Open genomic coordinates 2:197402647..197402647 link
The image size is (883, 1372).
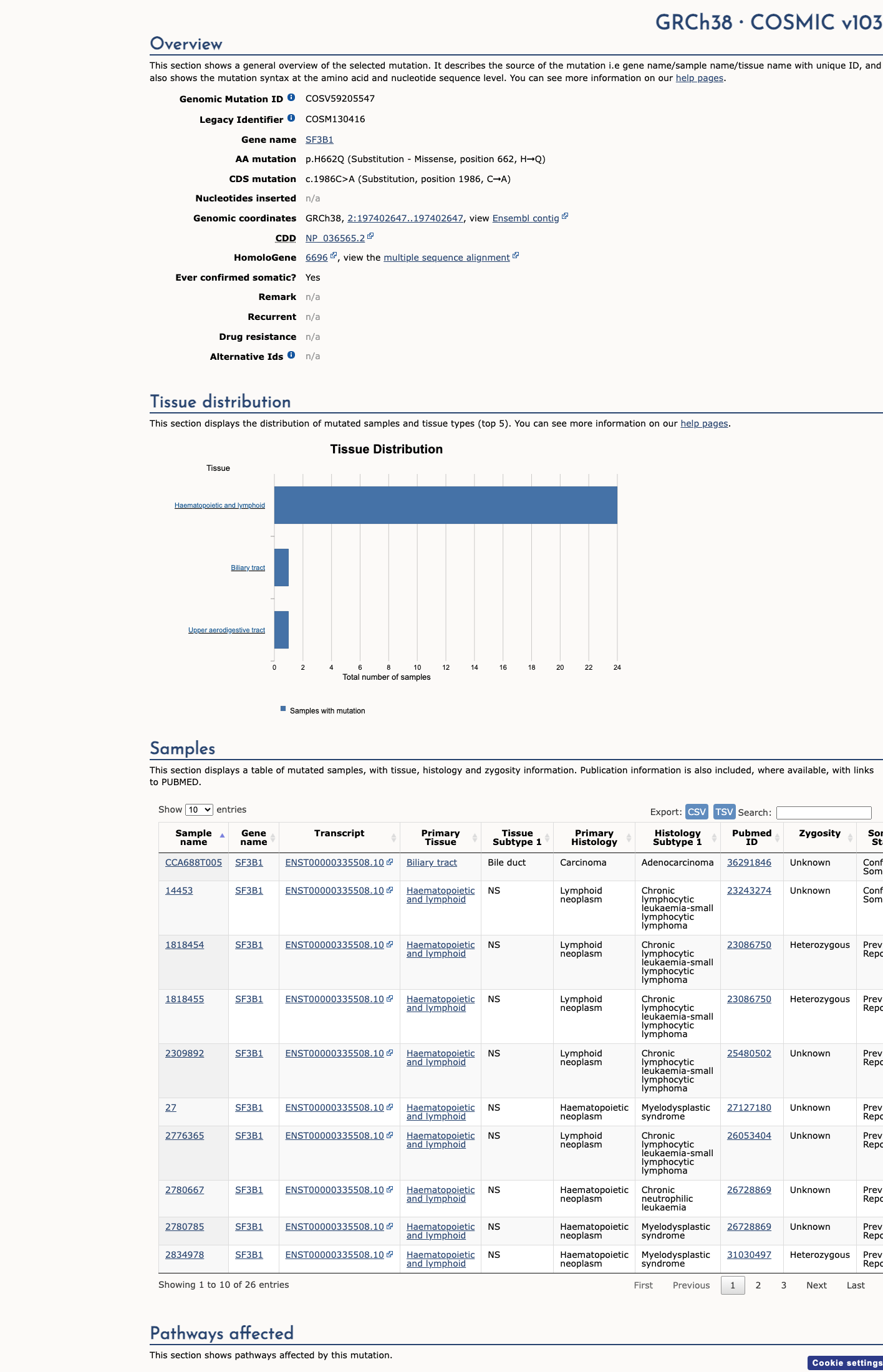click(x=405, y=218)
